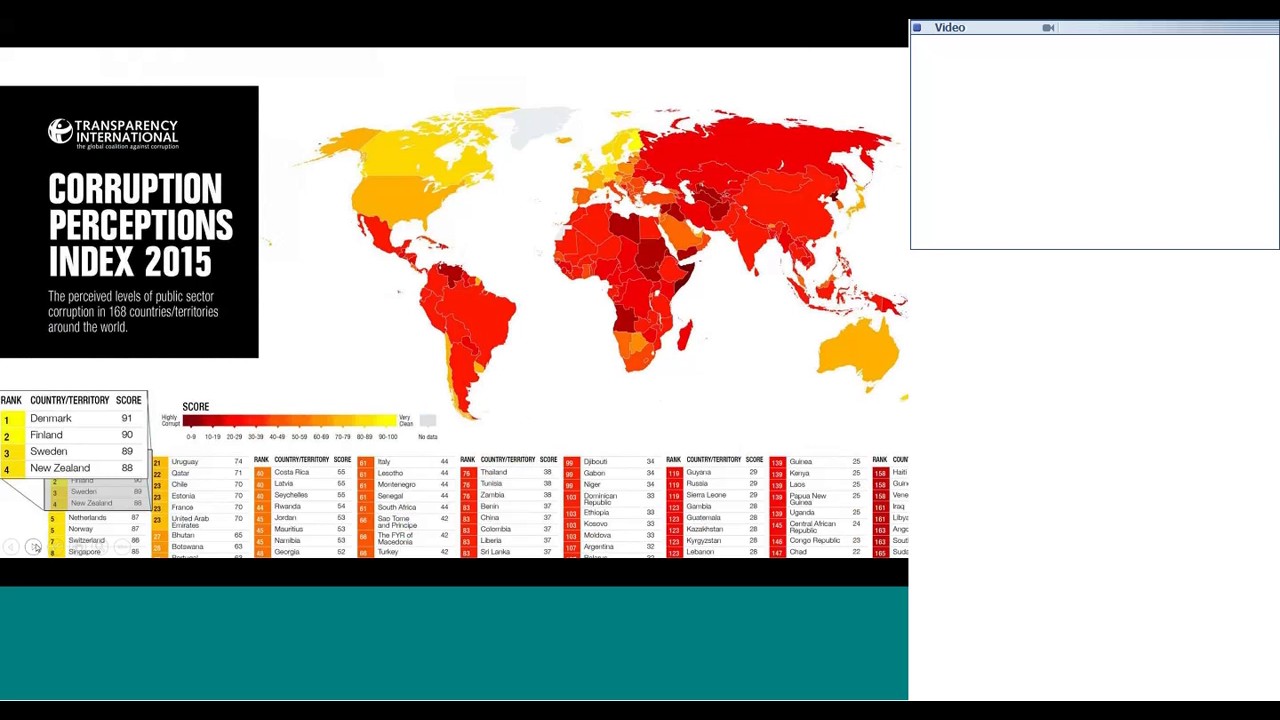The image size is (1280, 720).
Task: Click the Central African Republic row
Action: (x=817, y=526)
